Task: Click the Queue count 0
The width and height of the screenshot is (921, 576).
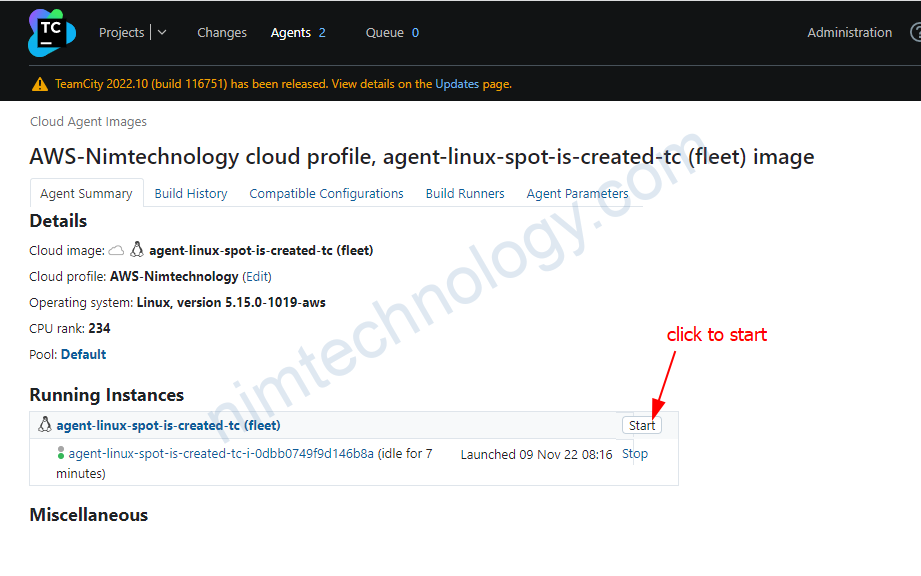Action: click(x=415, y=32)
